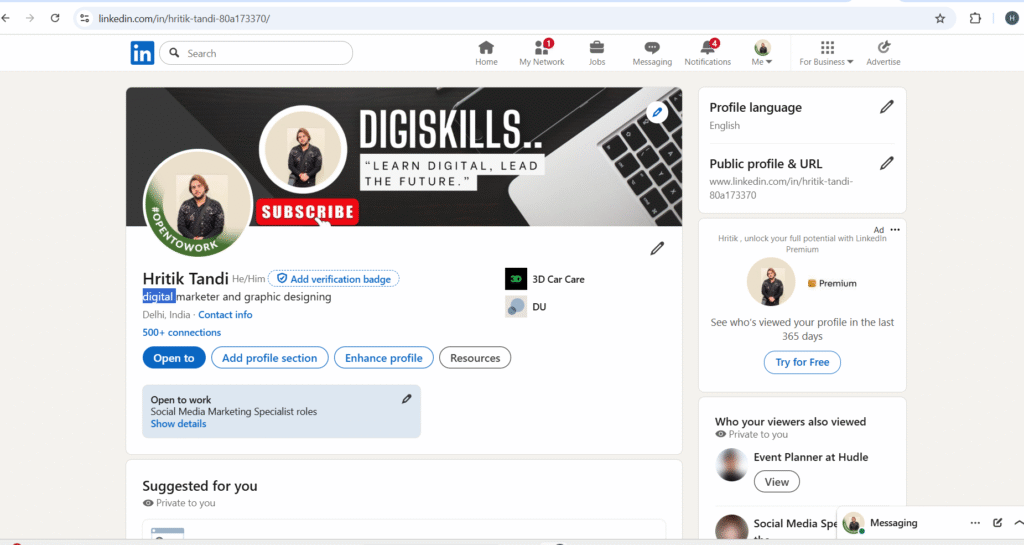
Task: Edit the cover banner pencil icon
Action: pyautogui.click(x=657, y=112)
